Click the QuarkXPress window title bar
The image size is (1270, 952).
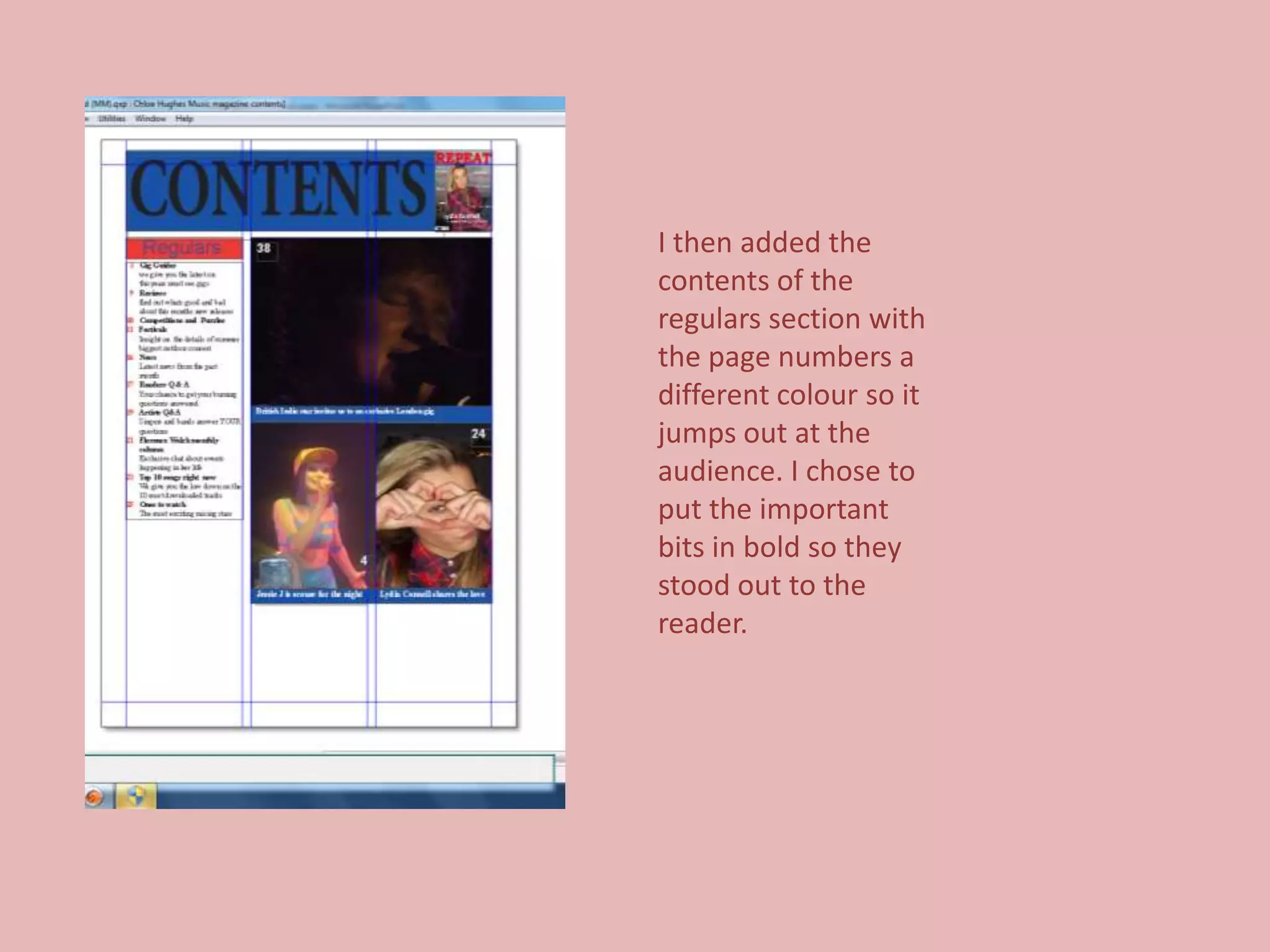pyautogui.click(x=325, y=104)
